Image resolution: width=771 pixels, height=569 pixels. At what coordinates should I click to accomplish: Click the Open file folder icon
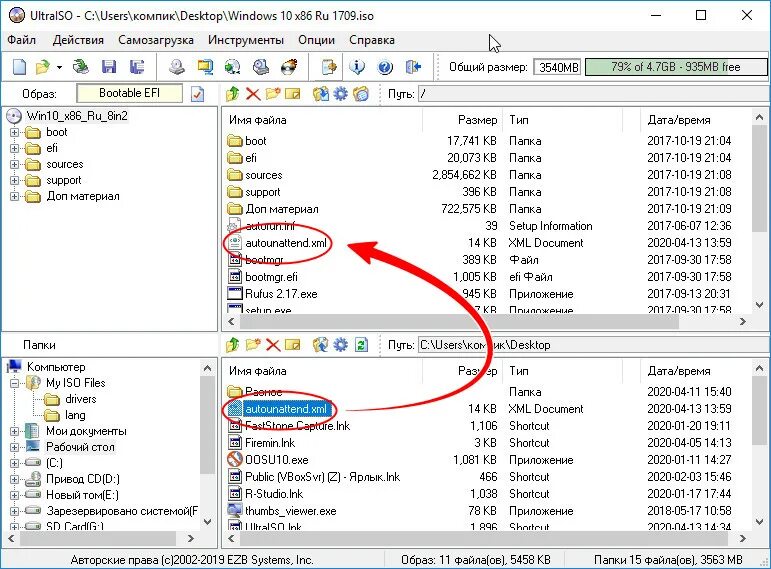click(x=43, y=67)
